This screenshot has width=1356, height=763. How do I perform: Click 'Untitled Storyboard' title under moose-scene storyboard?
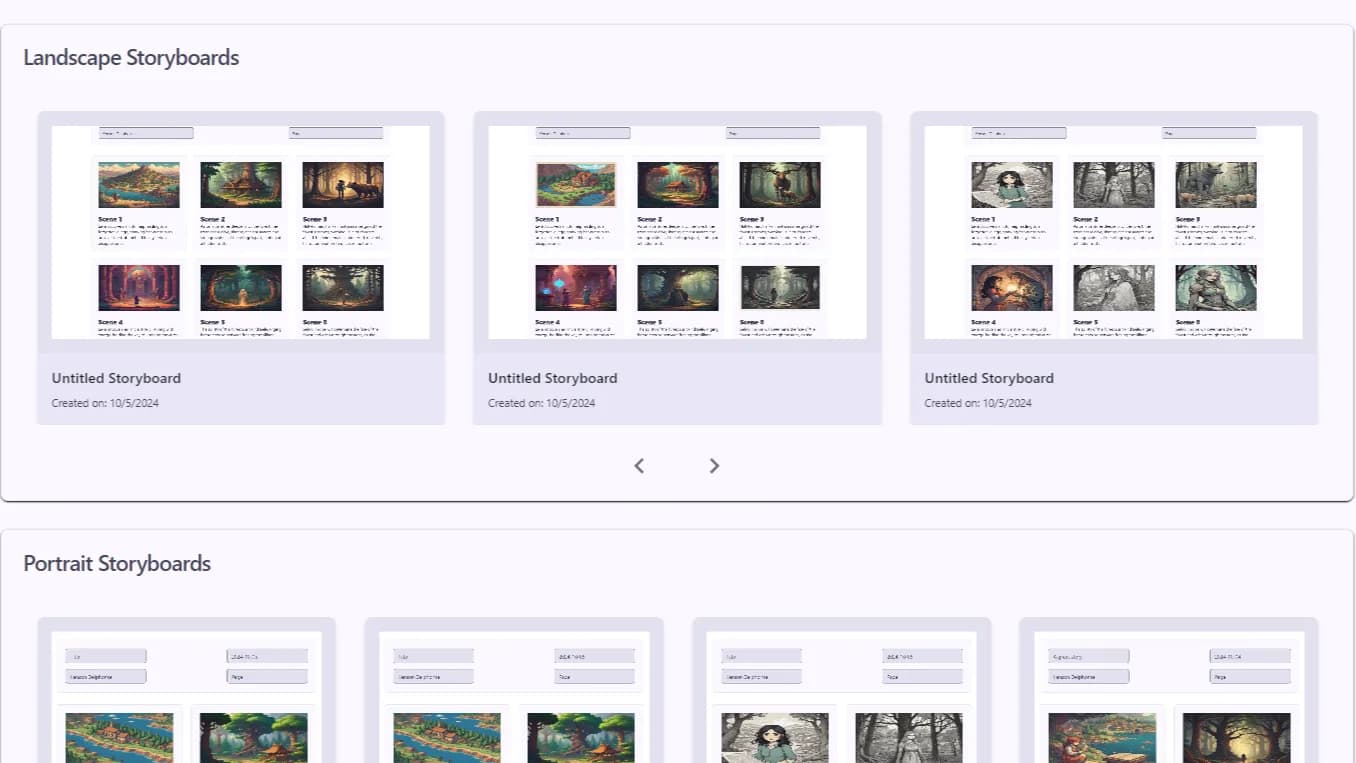tap(553, 378)
